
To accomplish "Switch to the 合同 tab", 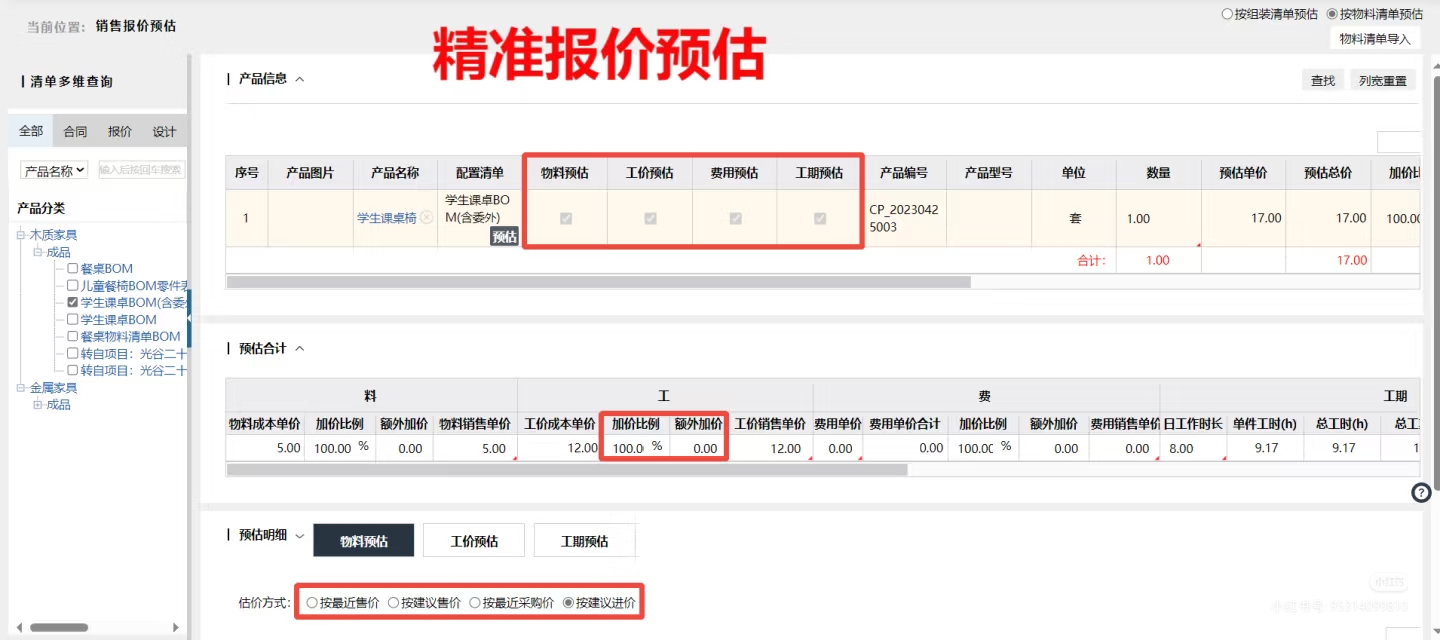I will coord(75,131).
